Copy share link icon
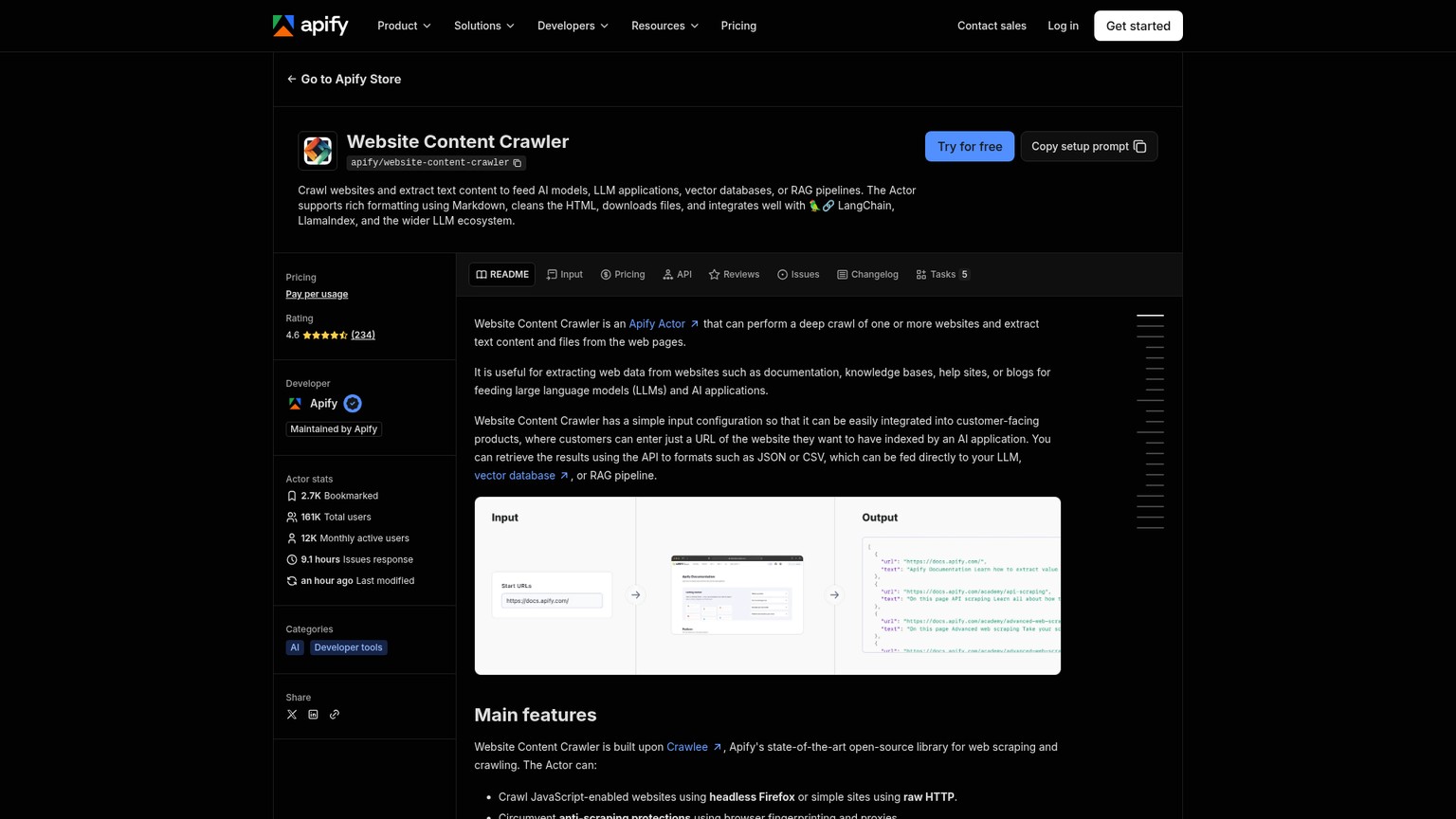Screen dimensions: 1456x819 click(x=335, y=715)
